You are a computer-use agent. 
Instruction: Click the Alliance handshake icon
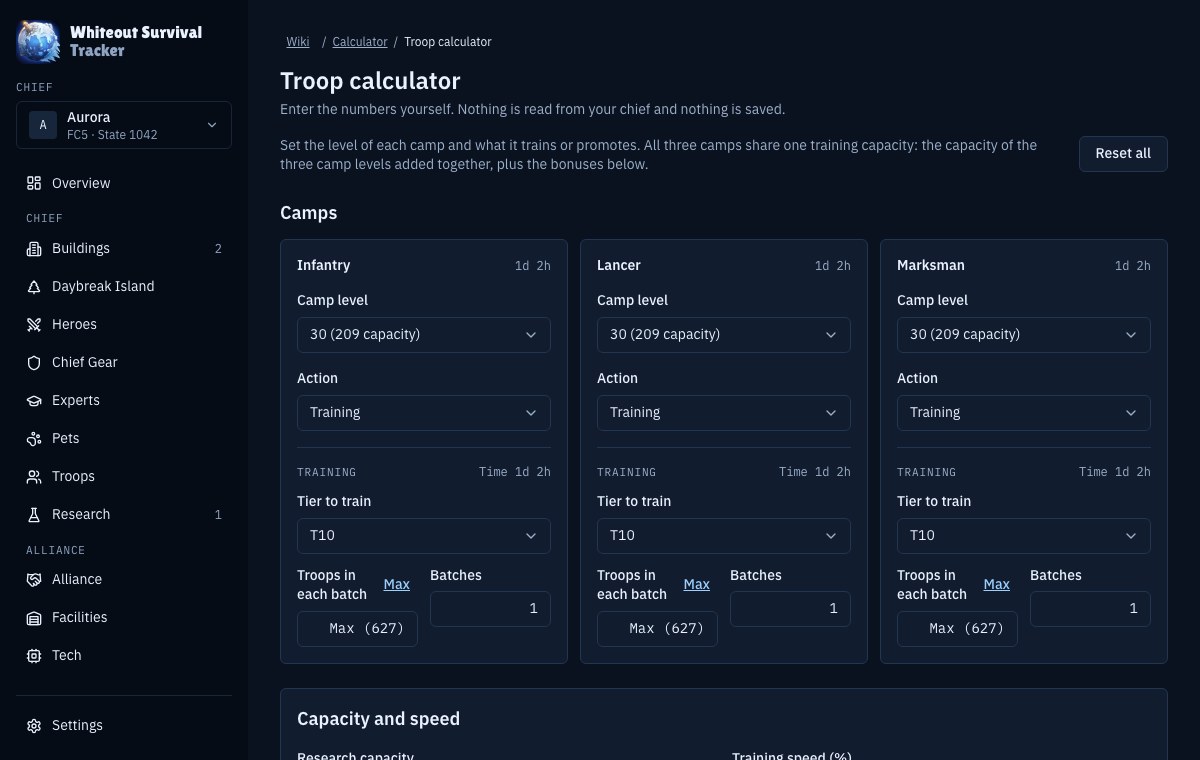[x=34, y=579]
